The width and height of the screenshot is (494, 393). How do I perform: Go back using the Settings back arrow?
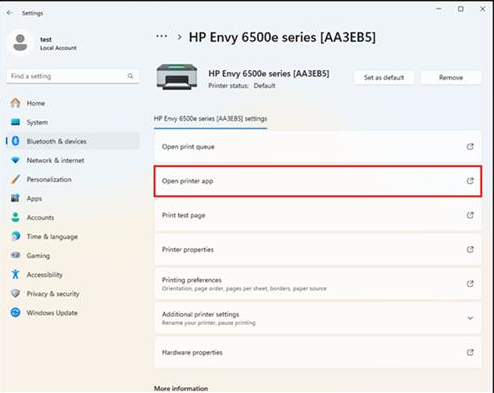pyautogui.click(x=9, y=13)
